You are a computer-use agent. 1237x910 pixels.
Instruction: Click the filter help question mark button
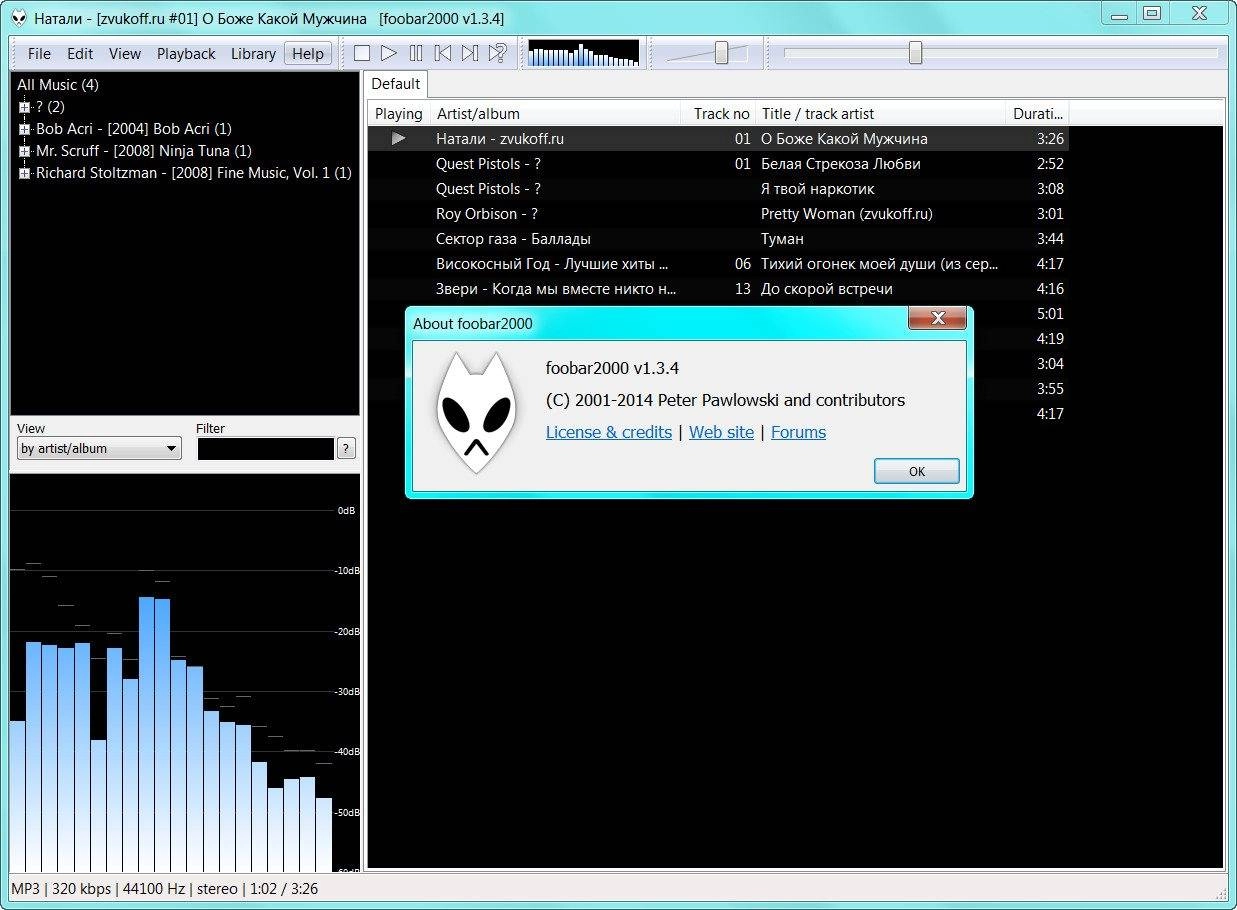[x=346, y=448]
